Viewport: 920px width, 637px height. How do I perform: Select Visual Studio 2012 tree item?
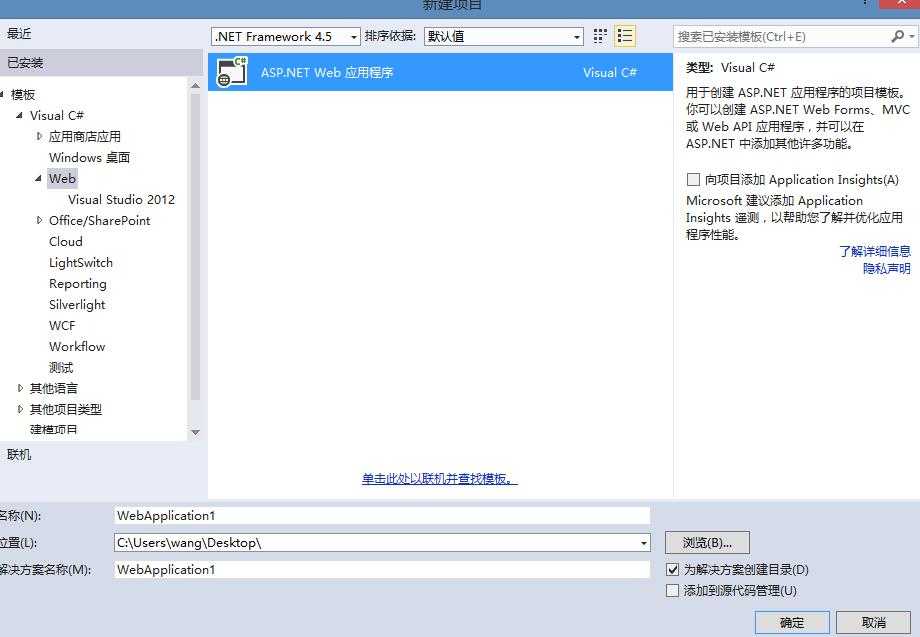click(121, 199)
